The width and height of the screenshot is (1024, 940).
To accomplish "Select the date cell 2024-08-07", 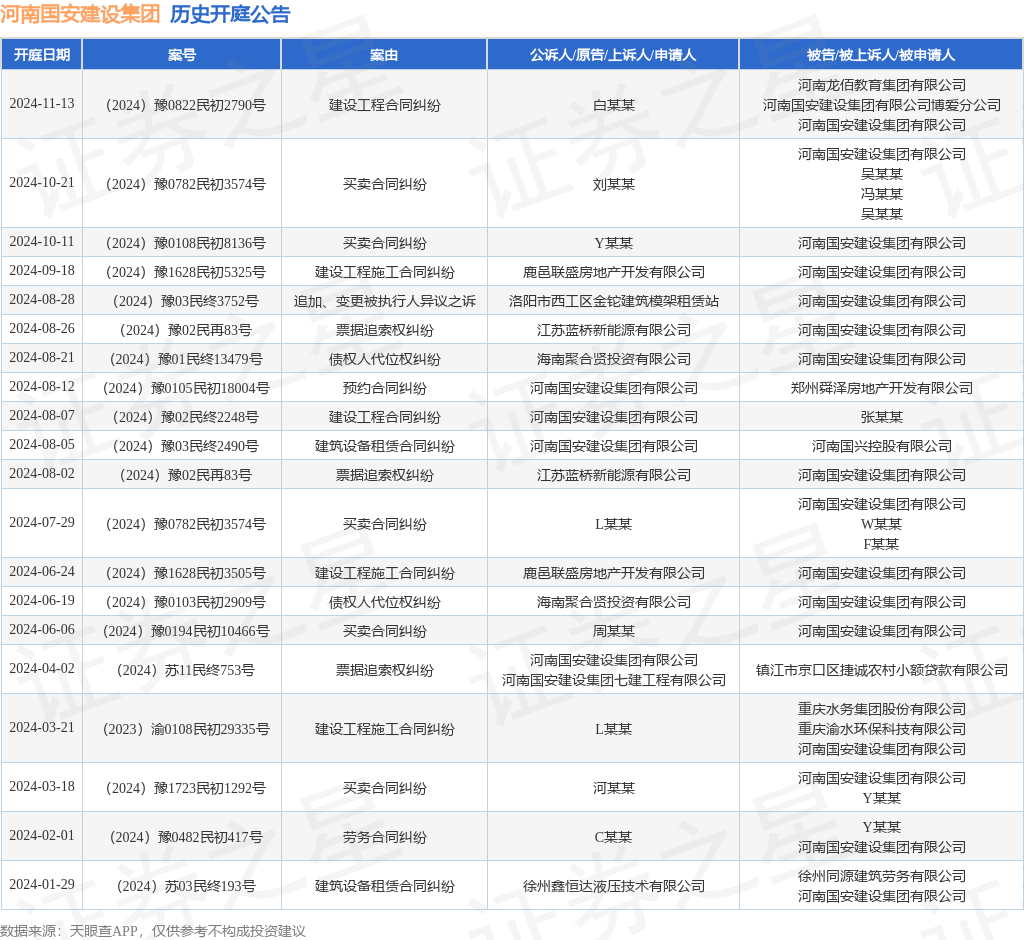I will tap(42, 415).
